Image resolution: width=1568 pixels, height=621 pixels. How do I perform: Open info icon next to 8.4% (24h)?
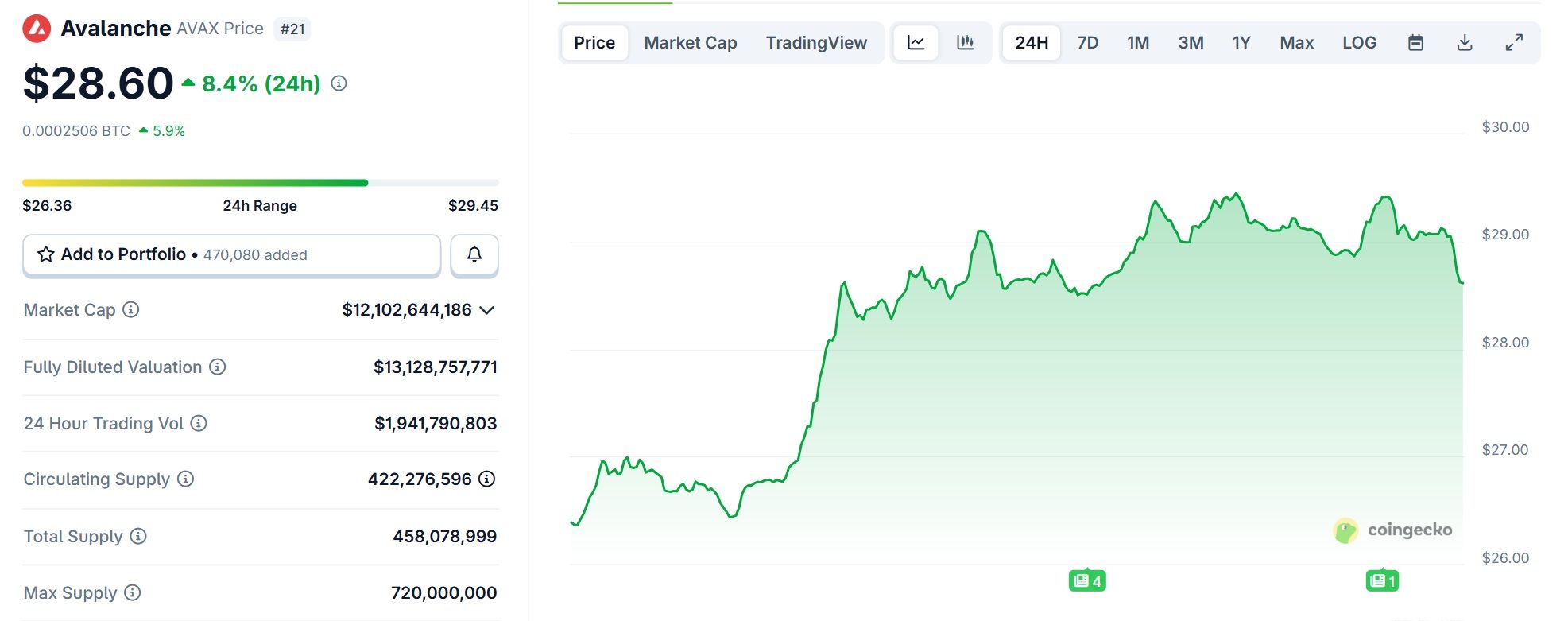[x=339, y=83]
